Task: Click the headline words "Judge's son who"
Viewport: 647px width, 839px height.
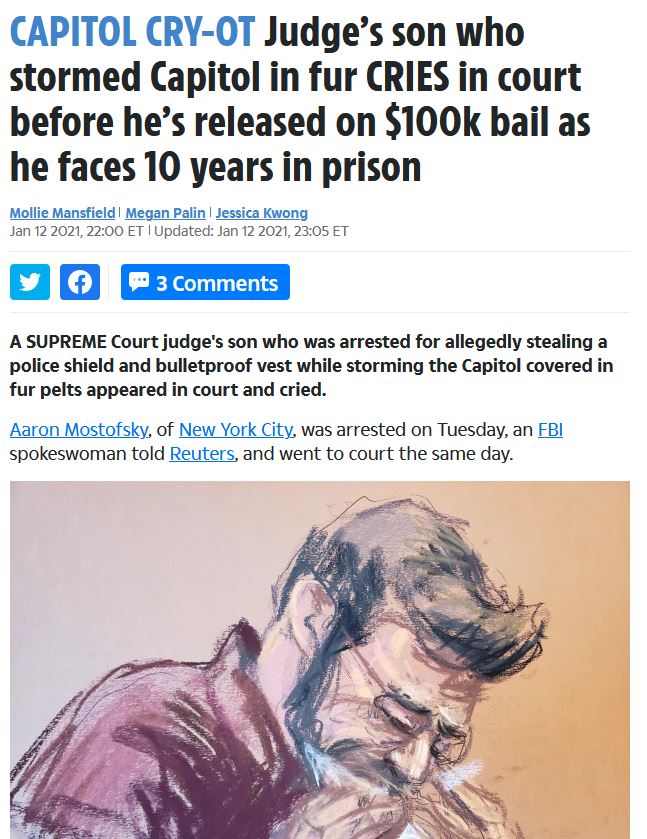Action: (394, 34)
